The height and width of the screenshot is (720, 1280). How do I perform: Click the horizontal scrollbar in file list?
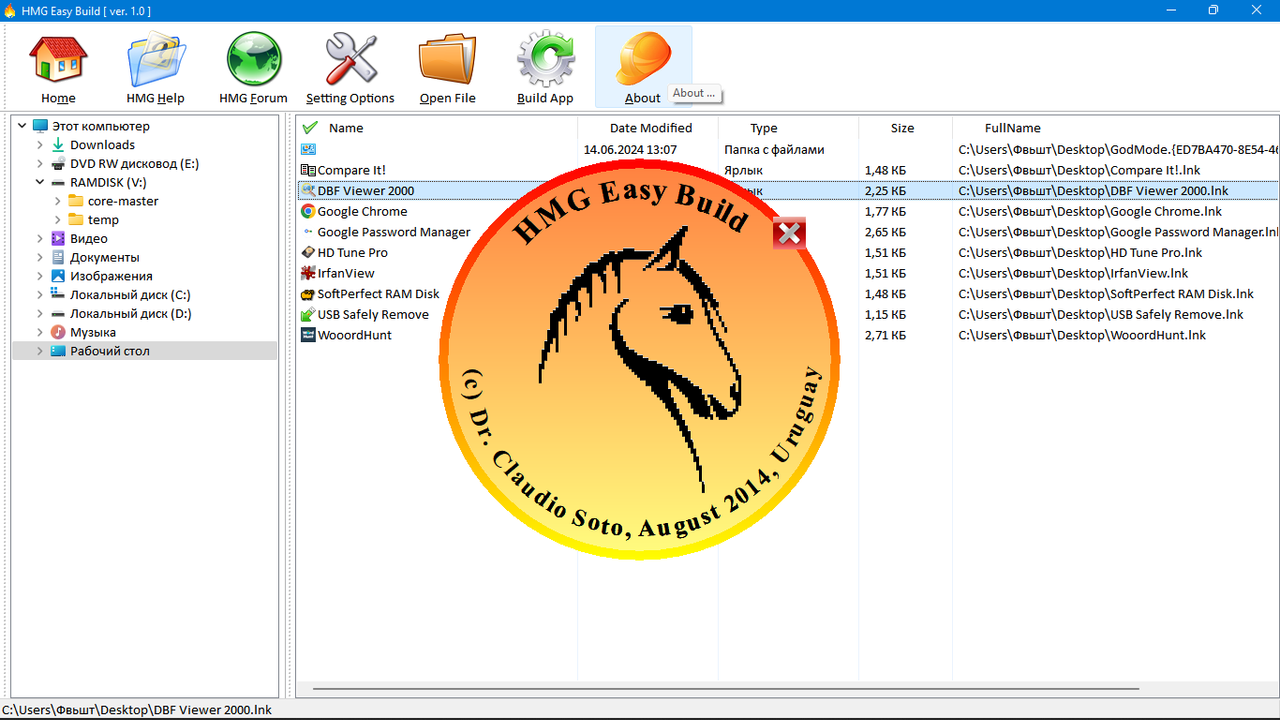point(725,689)
